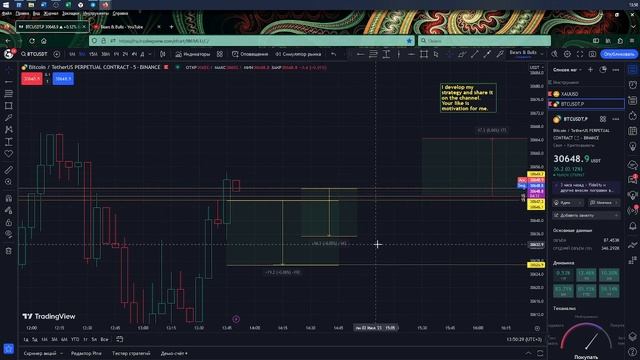The image size is (640, 360).
Task: Click the Добавить заметку field
Action: point(586,215)
